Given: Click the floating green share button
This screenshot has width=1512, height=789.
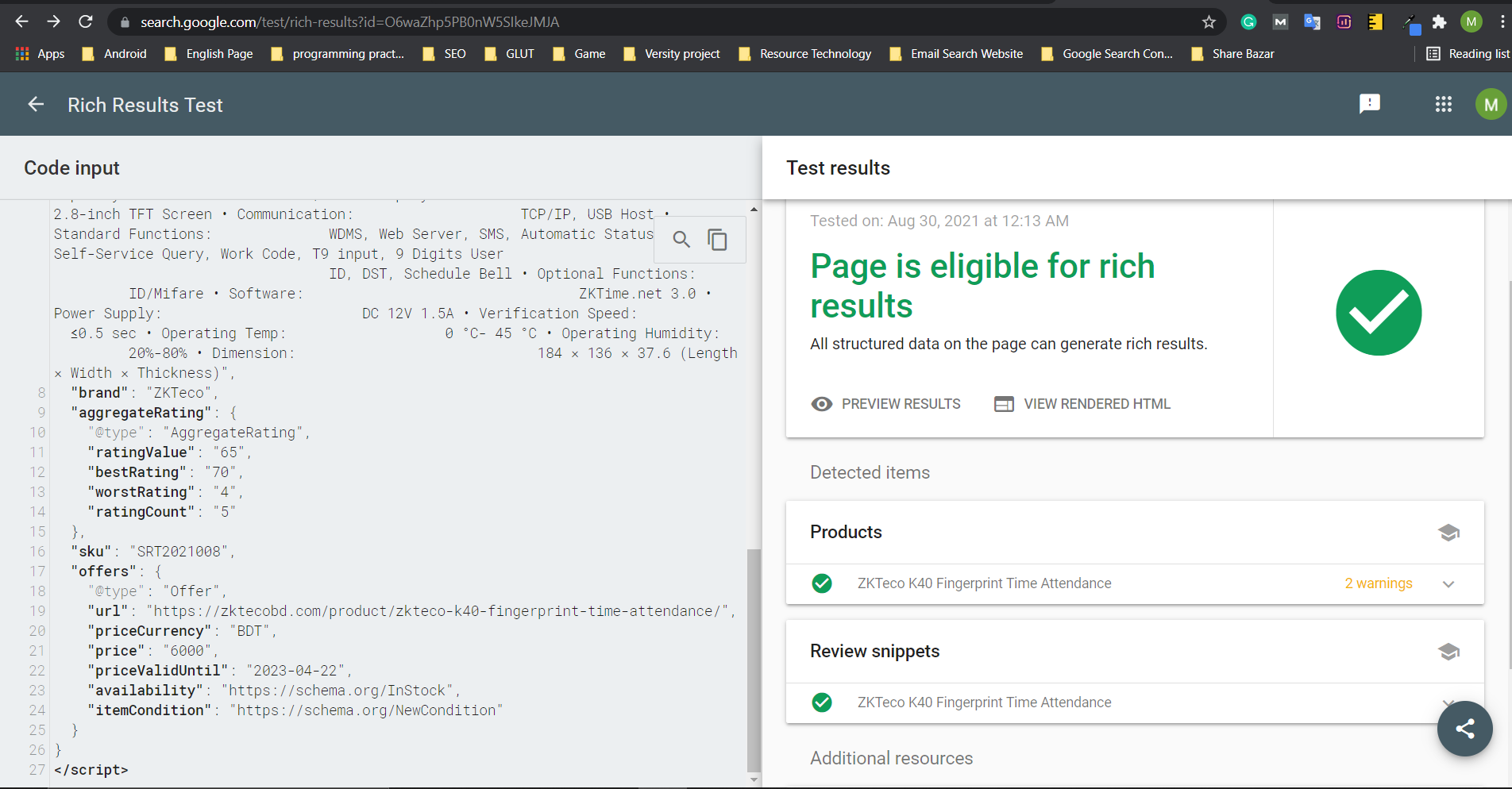Looking at the screenshot, I should pos(1464,728).
